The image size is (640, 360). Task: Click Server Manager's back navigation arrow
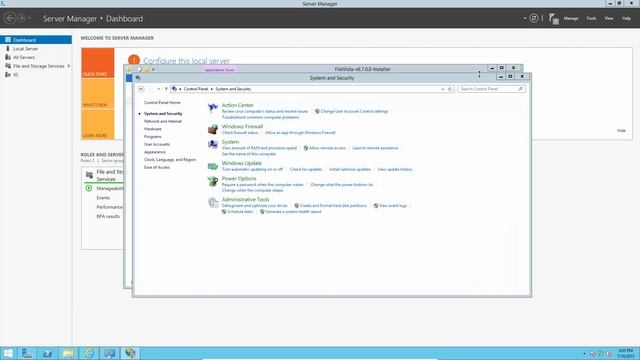(10, 18)
